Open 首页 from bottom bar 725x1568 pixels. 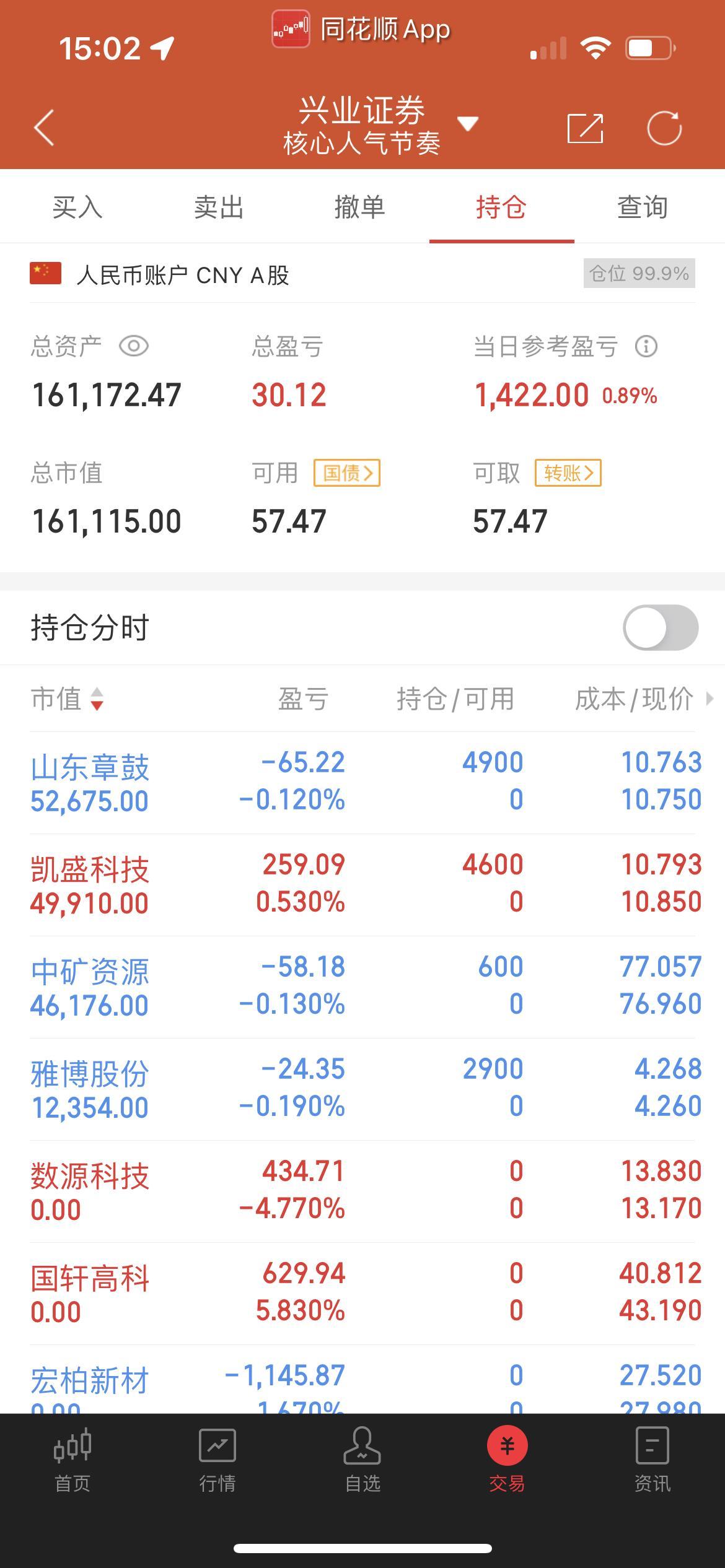[72, 1461]
